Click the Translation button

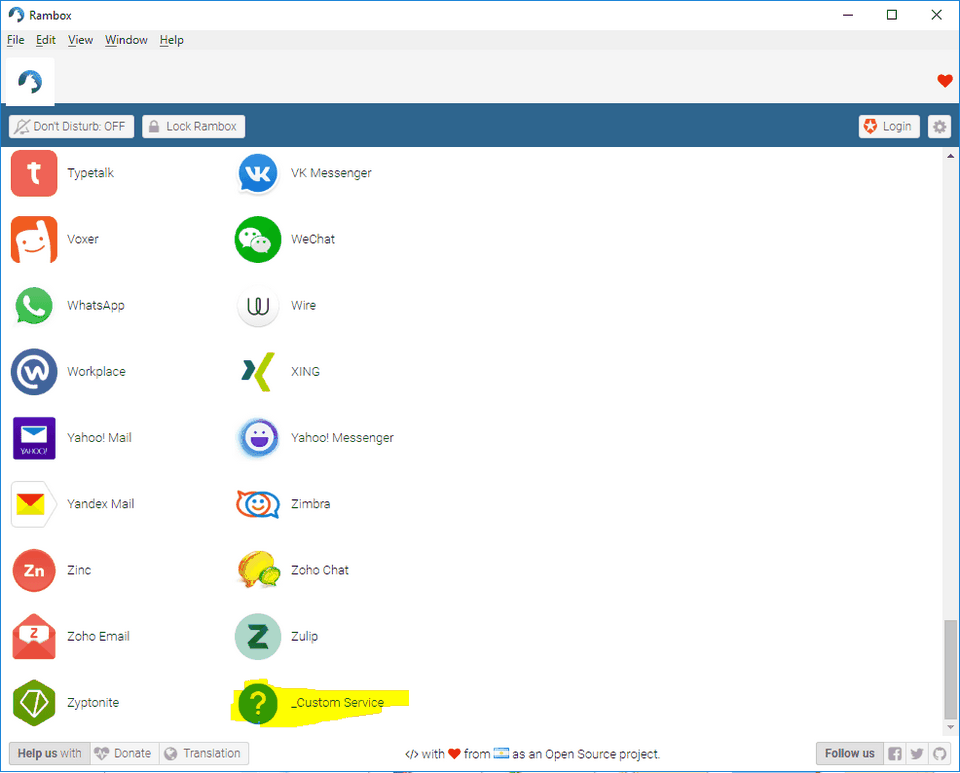(204, 753)
